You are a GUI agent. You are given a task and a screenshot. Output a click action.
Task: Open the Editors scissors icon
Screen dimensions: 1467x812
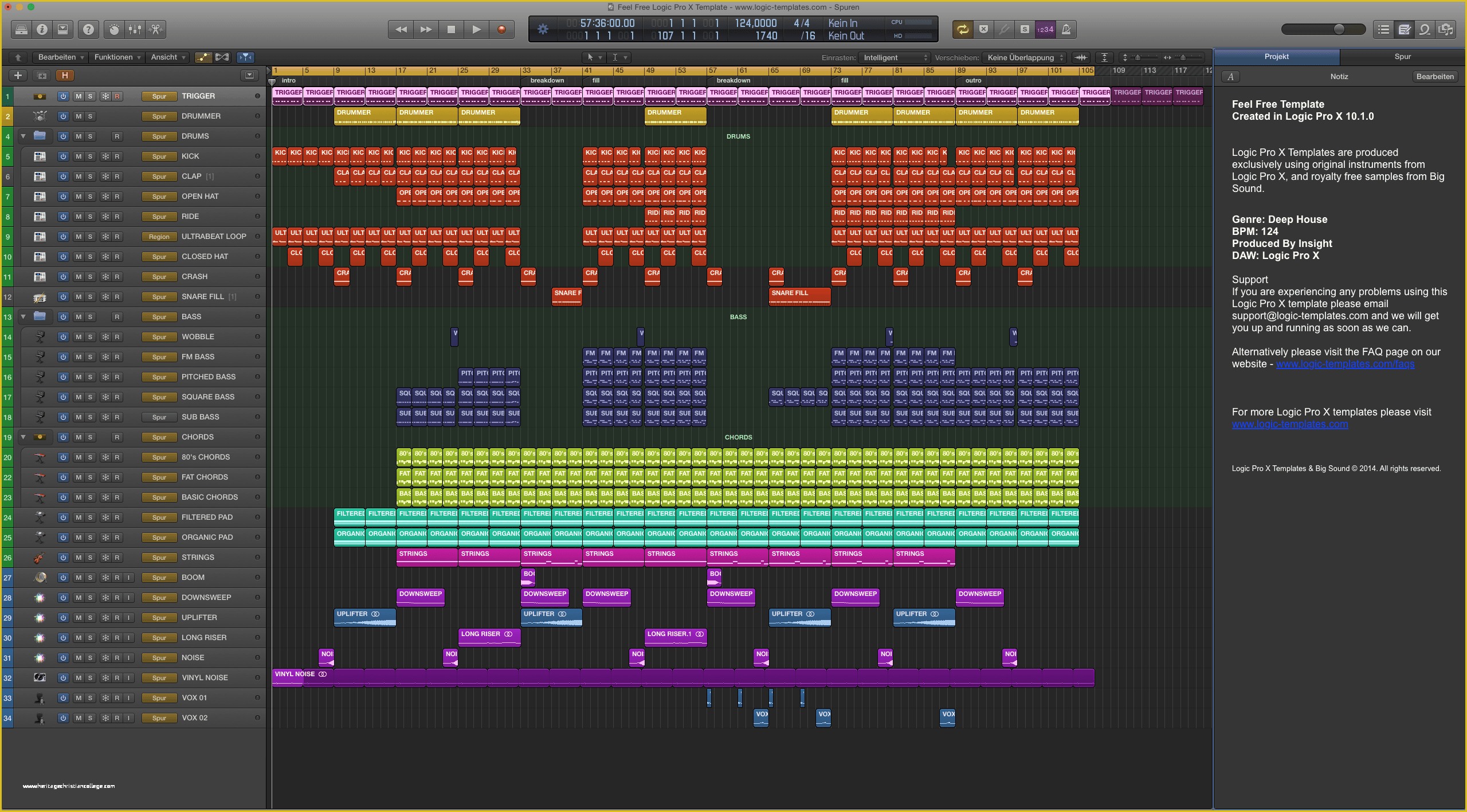click(156, 29)
